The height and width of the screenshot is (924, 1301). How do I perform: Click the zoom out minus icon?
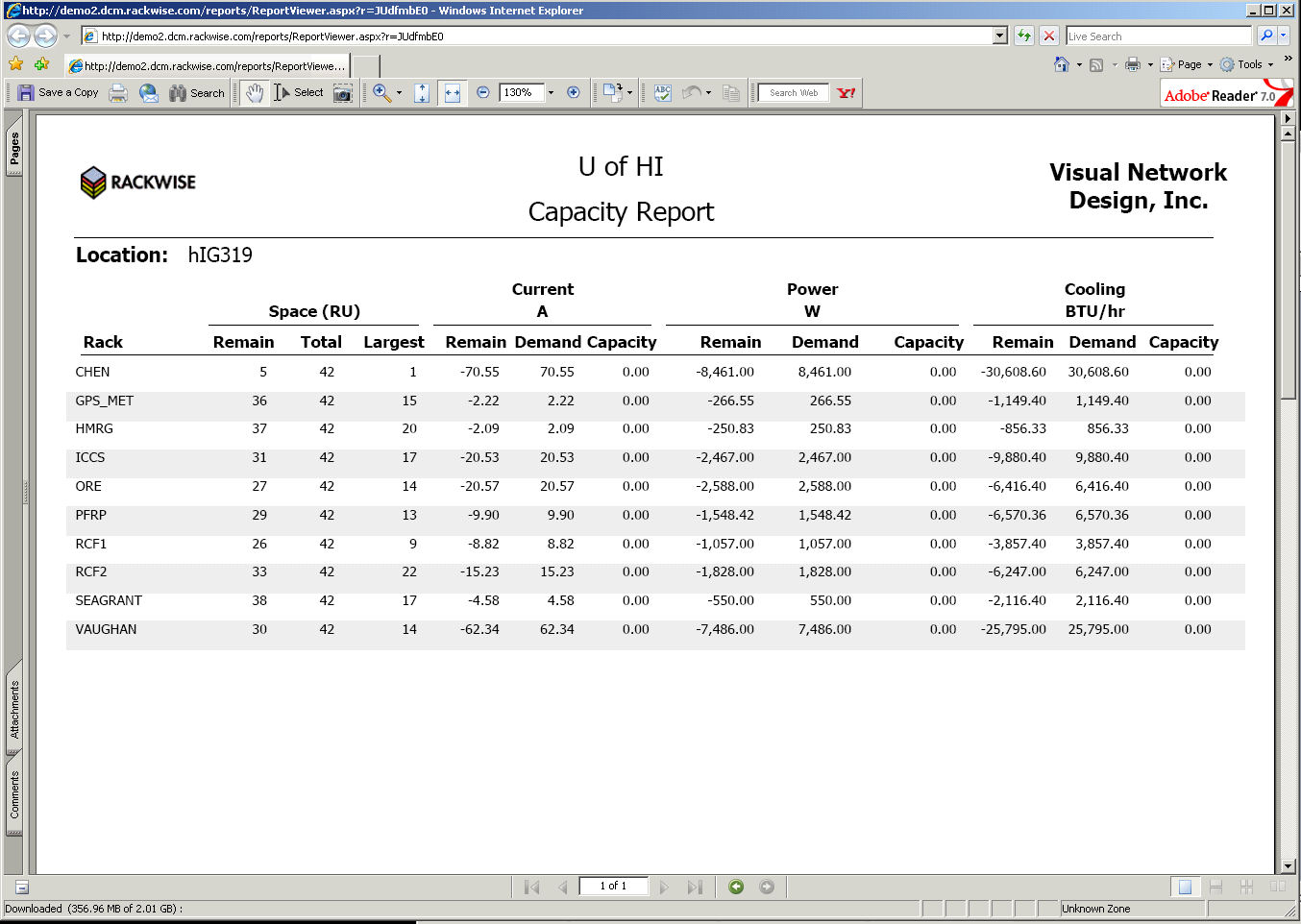483,93
